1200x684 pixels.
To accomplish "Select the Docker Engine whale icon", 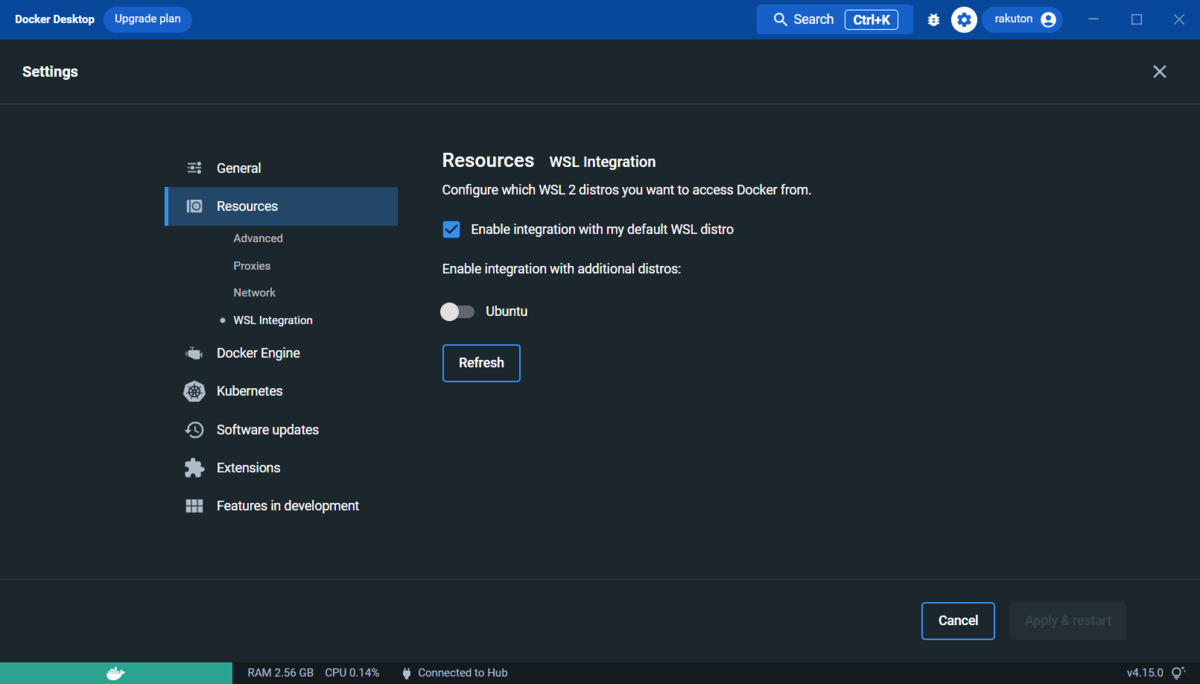I will point(194,352).
